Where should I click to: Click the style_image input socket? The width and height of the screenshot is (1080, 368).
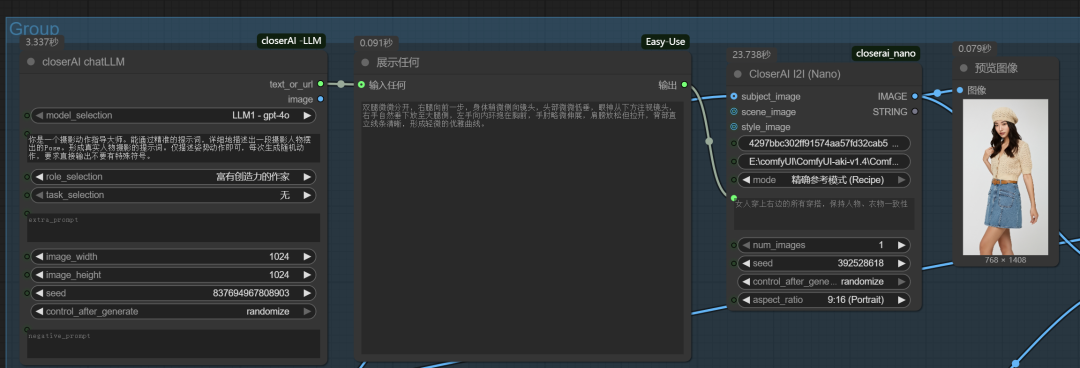(734, 127)
